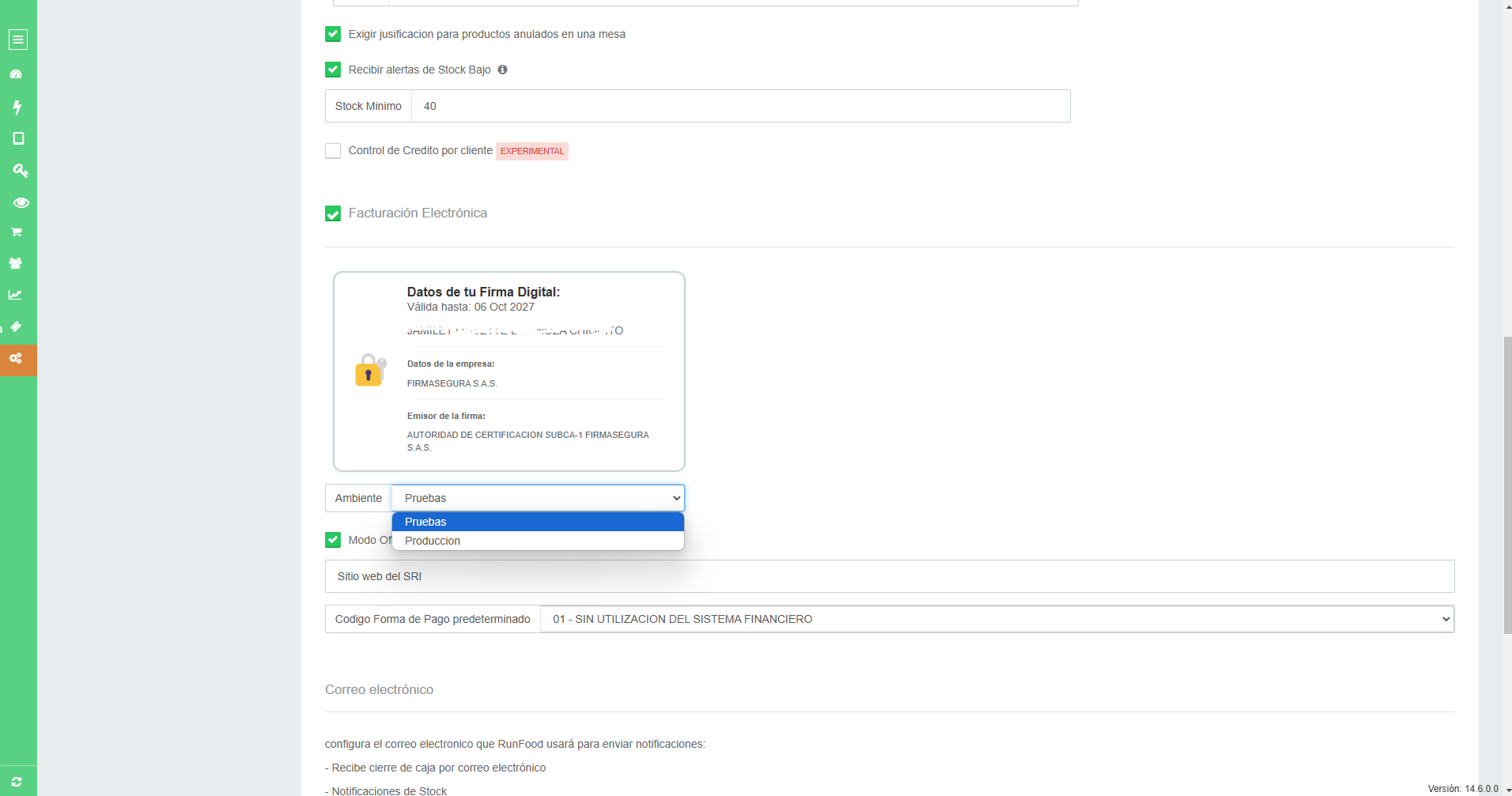
Task: Select Pruebas option in the Ambiente list
Action: click(538, 522)
